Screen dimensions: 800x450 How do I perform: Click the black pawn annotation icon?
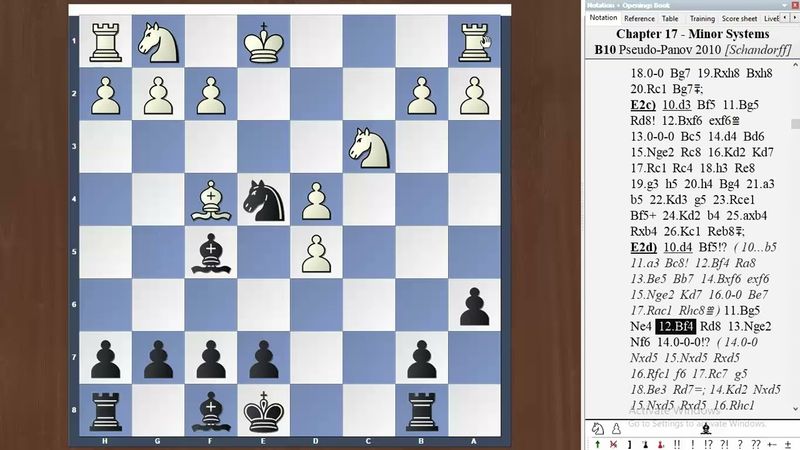point(645,444)
